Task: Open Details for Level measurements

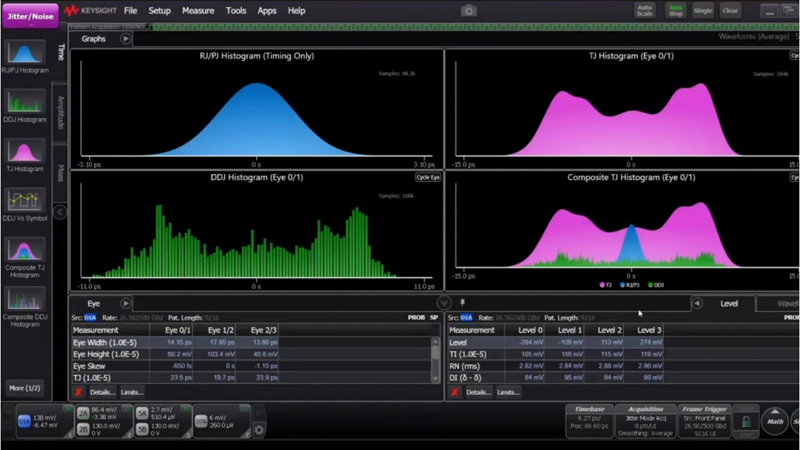Action: pyautogui.click(x=479, y=392)
